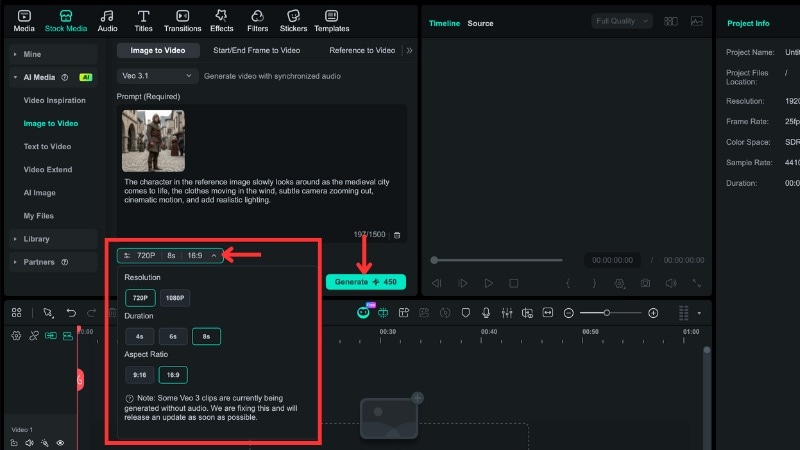Open the Veo 3.1 model dropdown
The image size is (800, 450).
[x=157, y=76]
